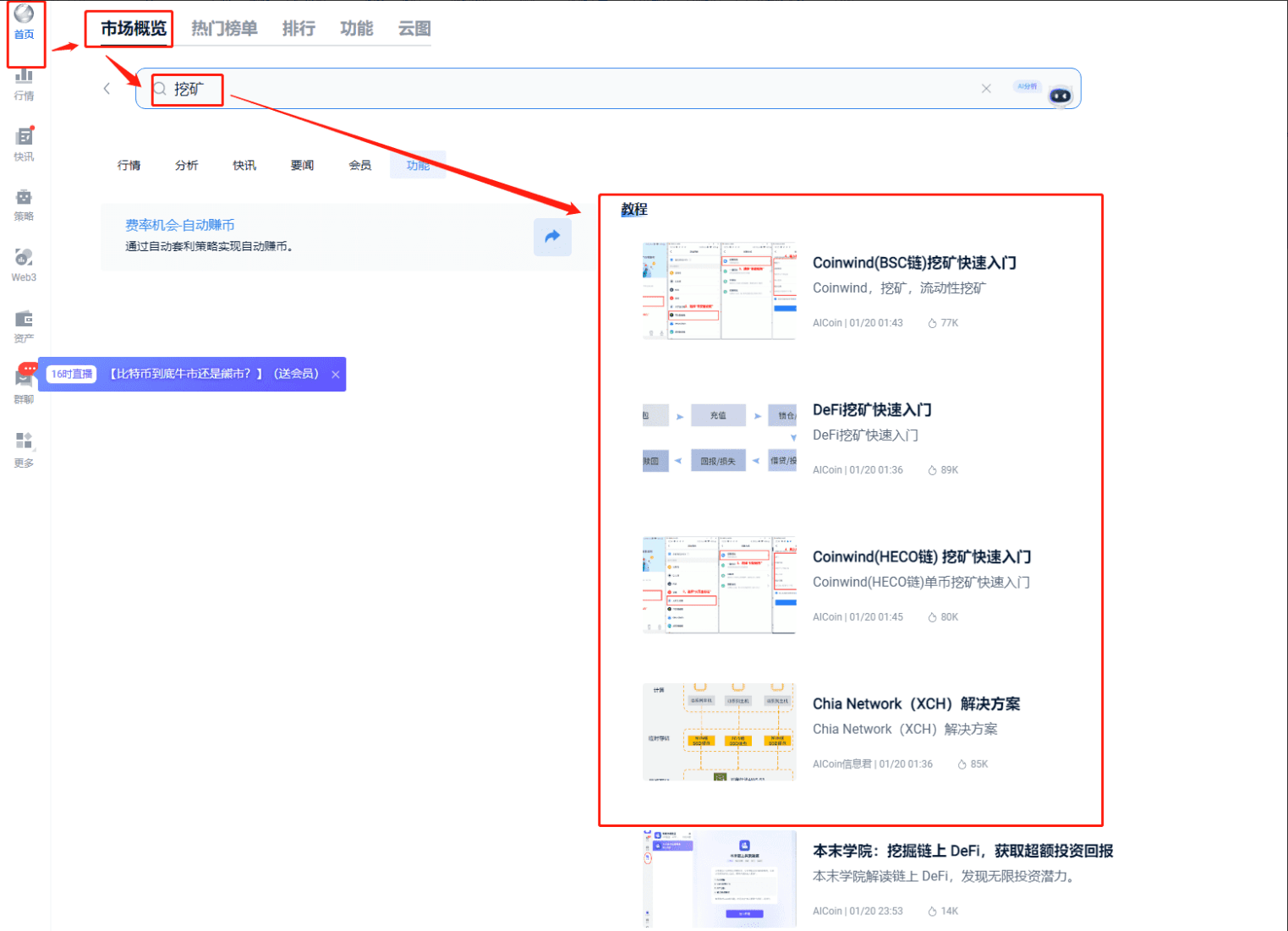Image resolution: width=1288 pixels, height=931 pixels.
Task: Click into the 挖矿 search field
Action: [x=608, y=89]
